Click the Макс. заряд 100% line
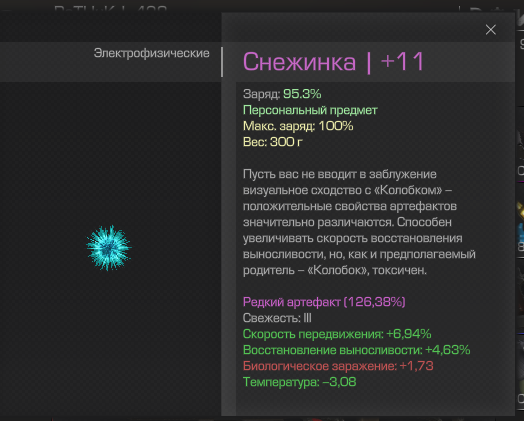 298,126
